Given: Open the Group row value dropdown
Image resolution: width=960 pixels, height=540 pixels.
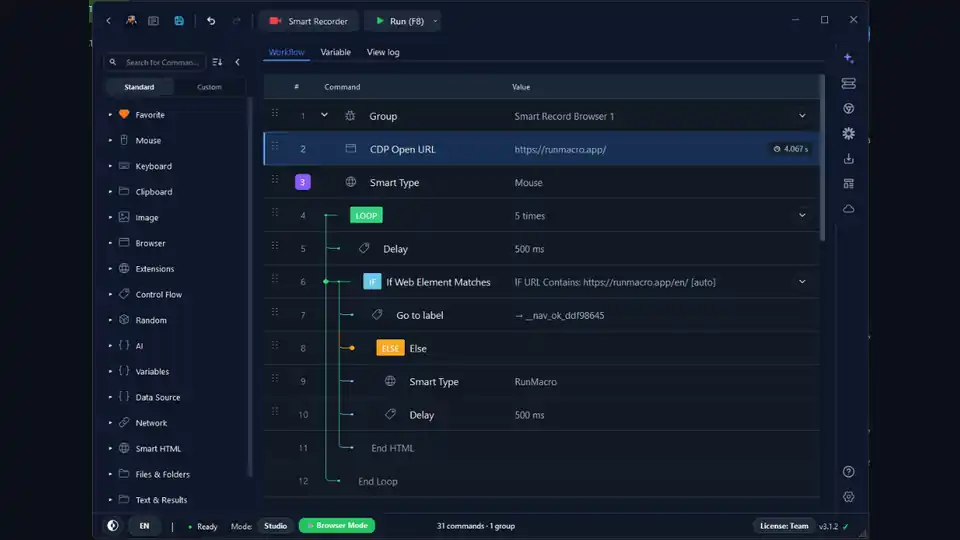Looking at the screenshot, I should [802, 116].
